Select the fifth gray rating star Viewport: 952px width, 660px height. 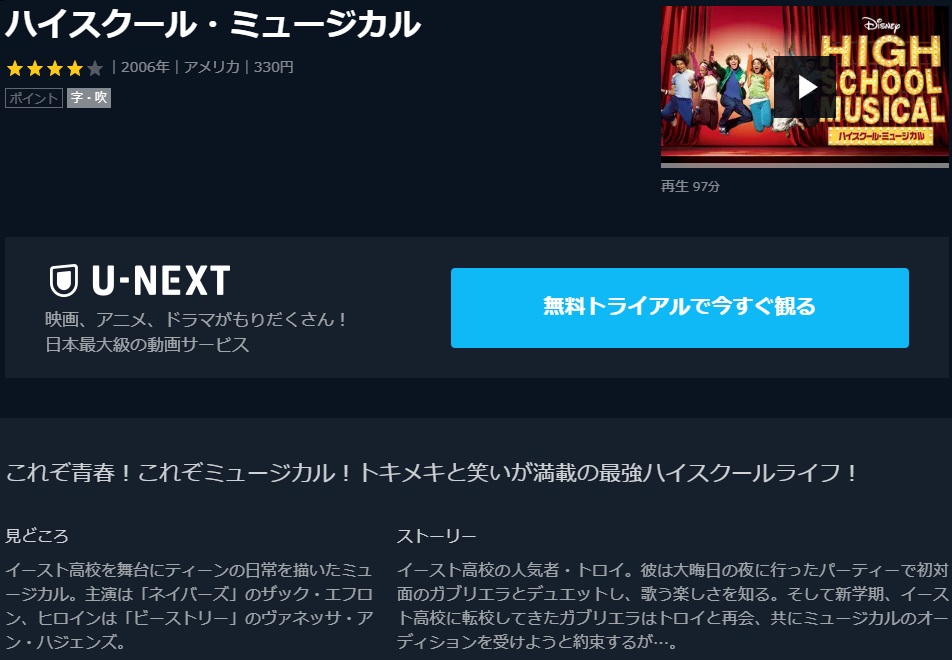pyautogui.click(x=95, y=68)
